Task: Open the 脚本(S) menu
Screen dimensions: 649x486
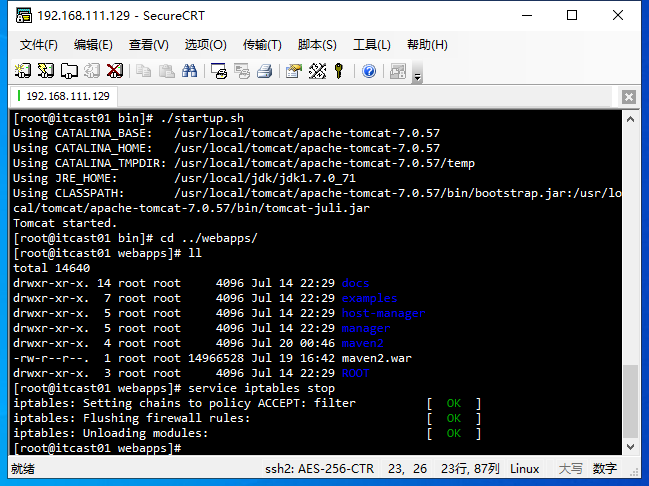Action: tap(317, 45)
